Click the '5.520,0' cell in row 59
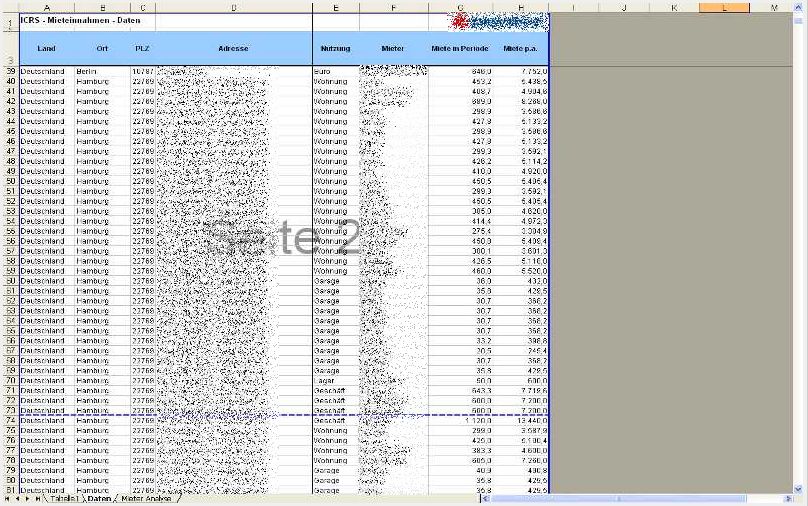808x506 pixels. [x=520, y=271]
